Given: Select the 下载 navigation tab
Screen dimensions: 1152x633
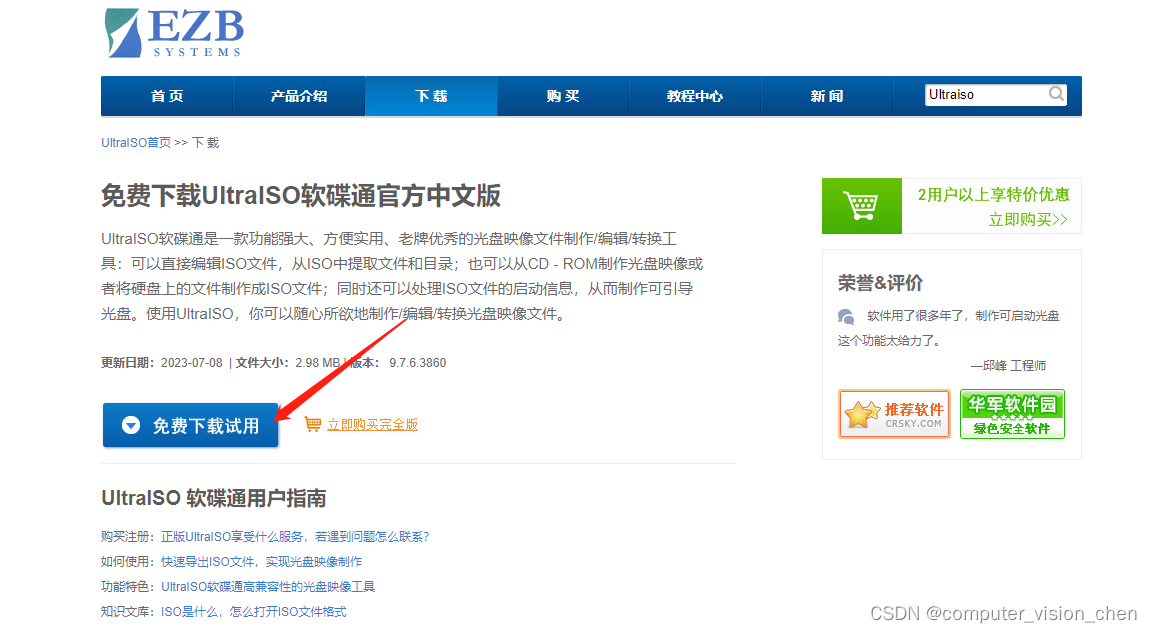Looking at the screenshot, I should click(431, 96).
